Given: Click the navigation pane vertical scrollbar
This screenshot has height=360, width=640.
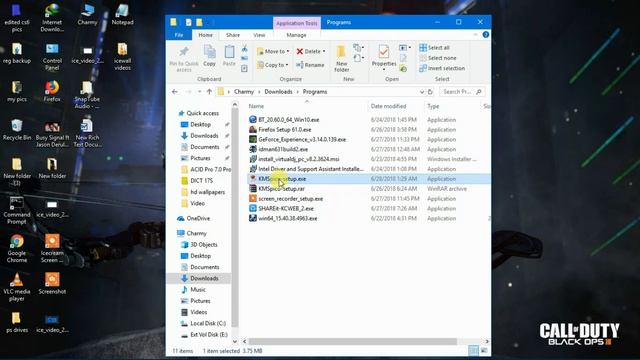Looking at the screenshot, I should (235, 217).
